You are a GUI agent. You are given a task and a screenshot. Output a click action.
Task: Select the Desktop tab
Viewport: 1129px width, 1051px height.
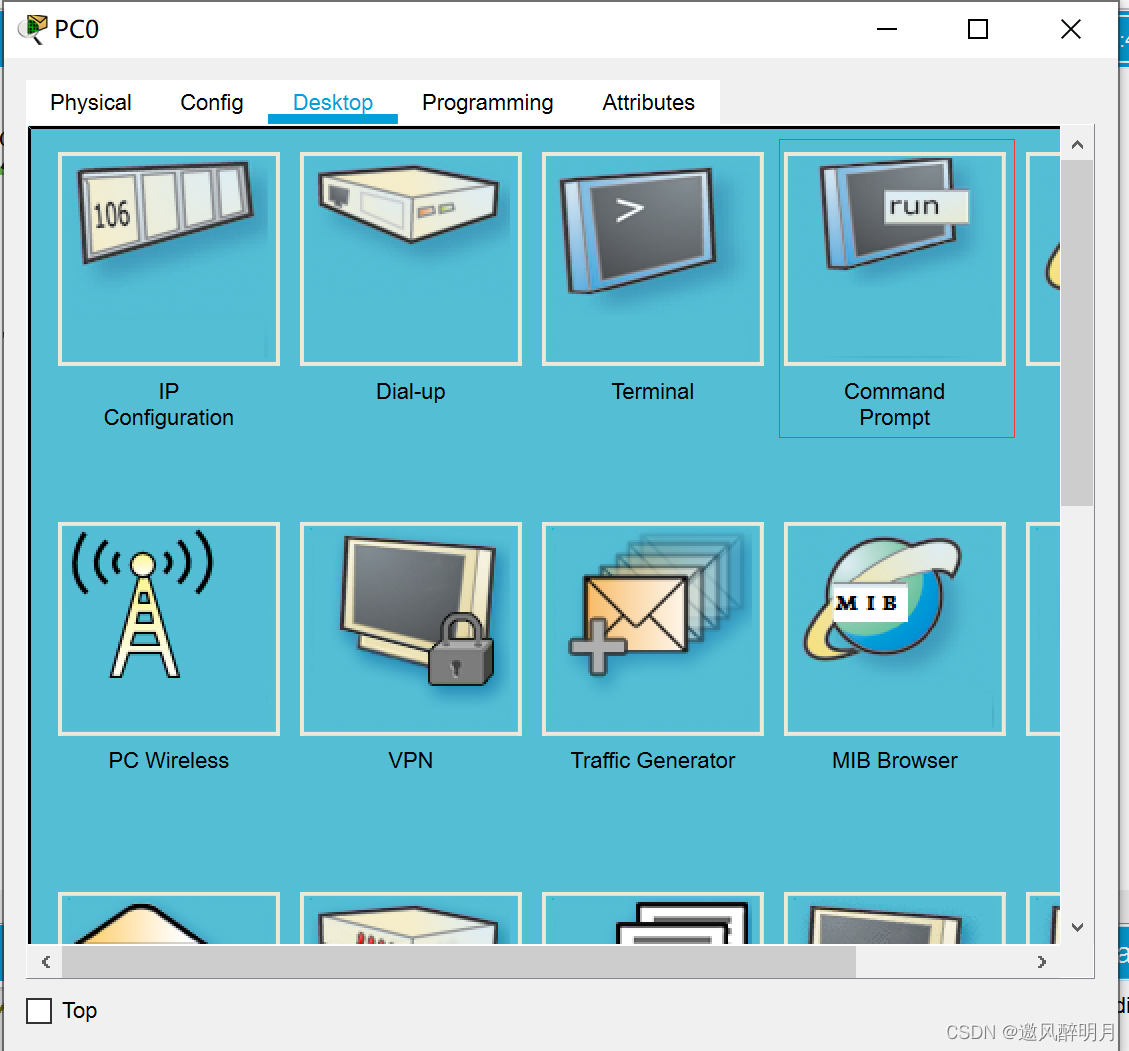[x=333, y=103]
